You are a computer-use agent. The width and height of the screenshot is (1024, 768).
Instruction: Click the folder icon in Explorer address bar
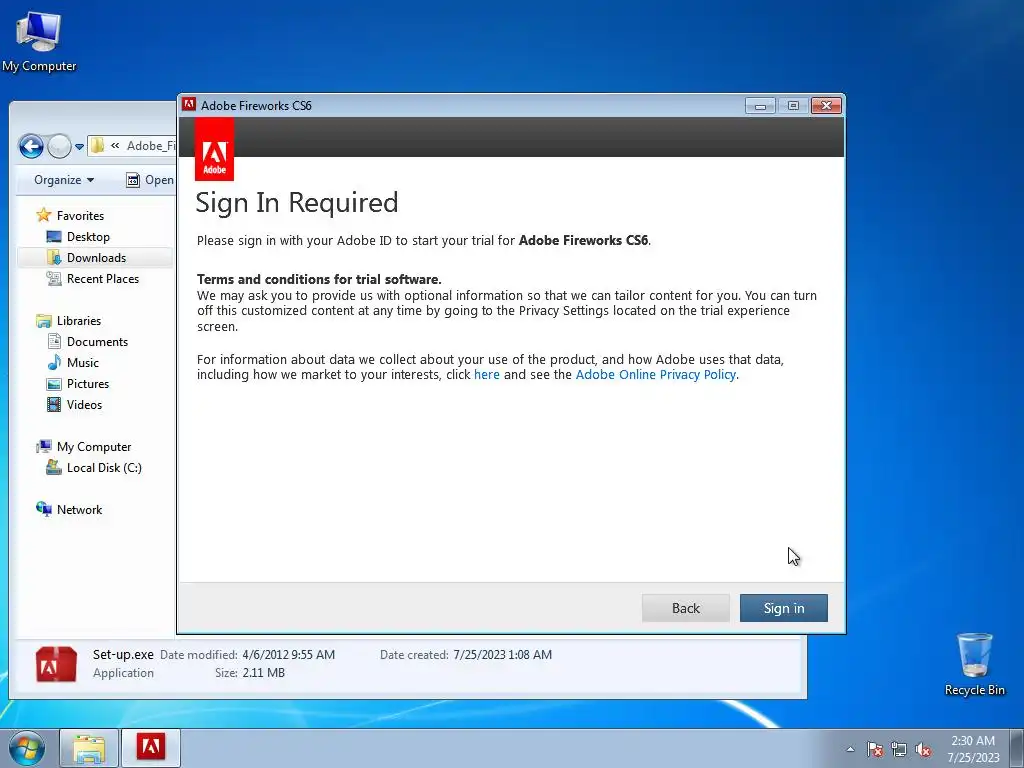pos(97,146)
